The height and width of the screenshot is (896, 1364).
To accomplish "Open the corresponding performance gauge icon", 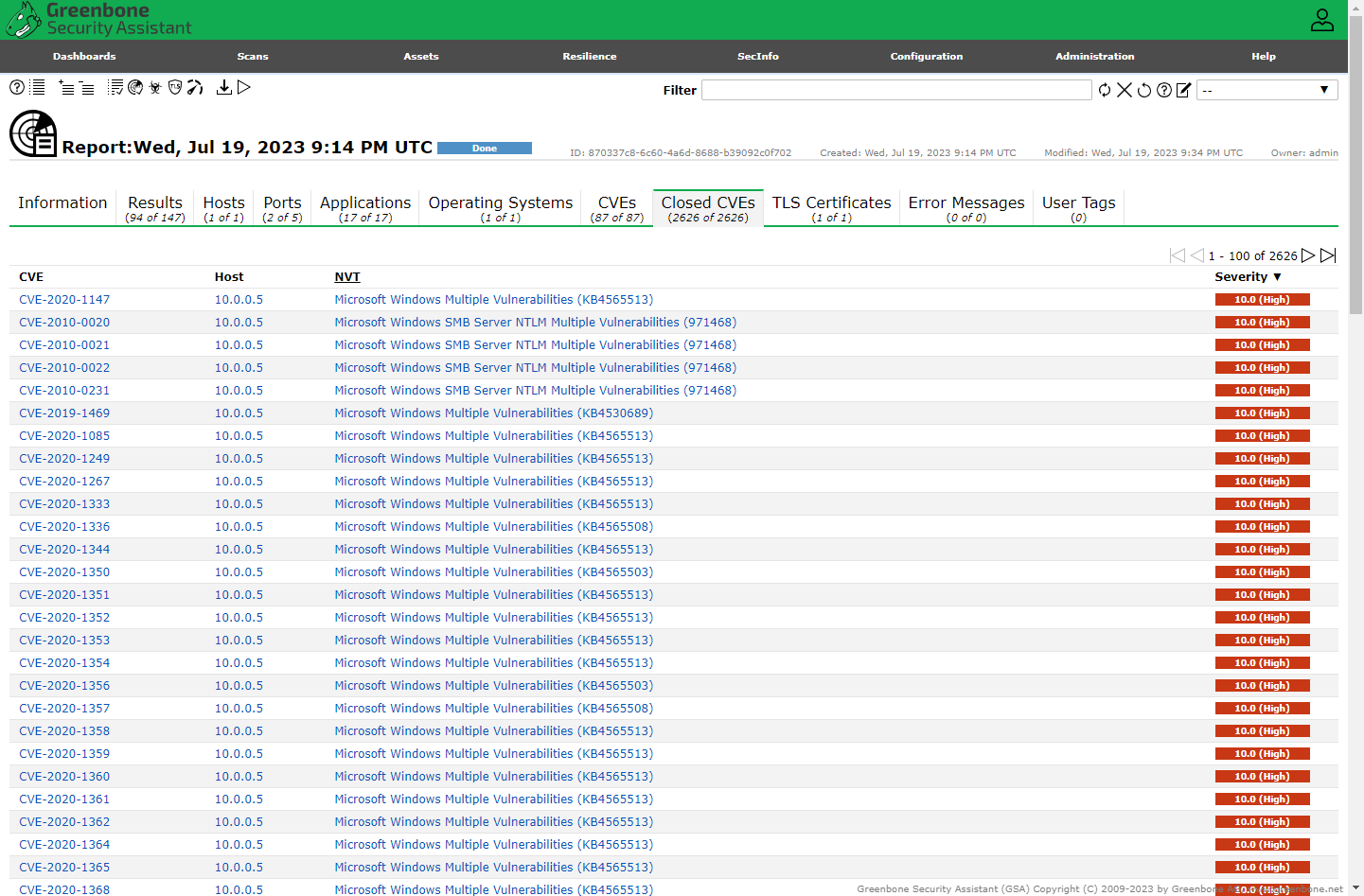I will point(195,87).
